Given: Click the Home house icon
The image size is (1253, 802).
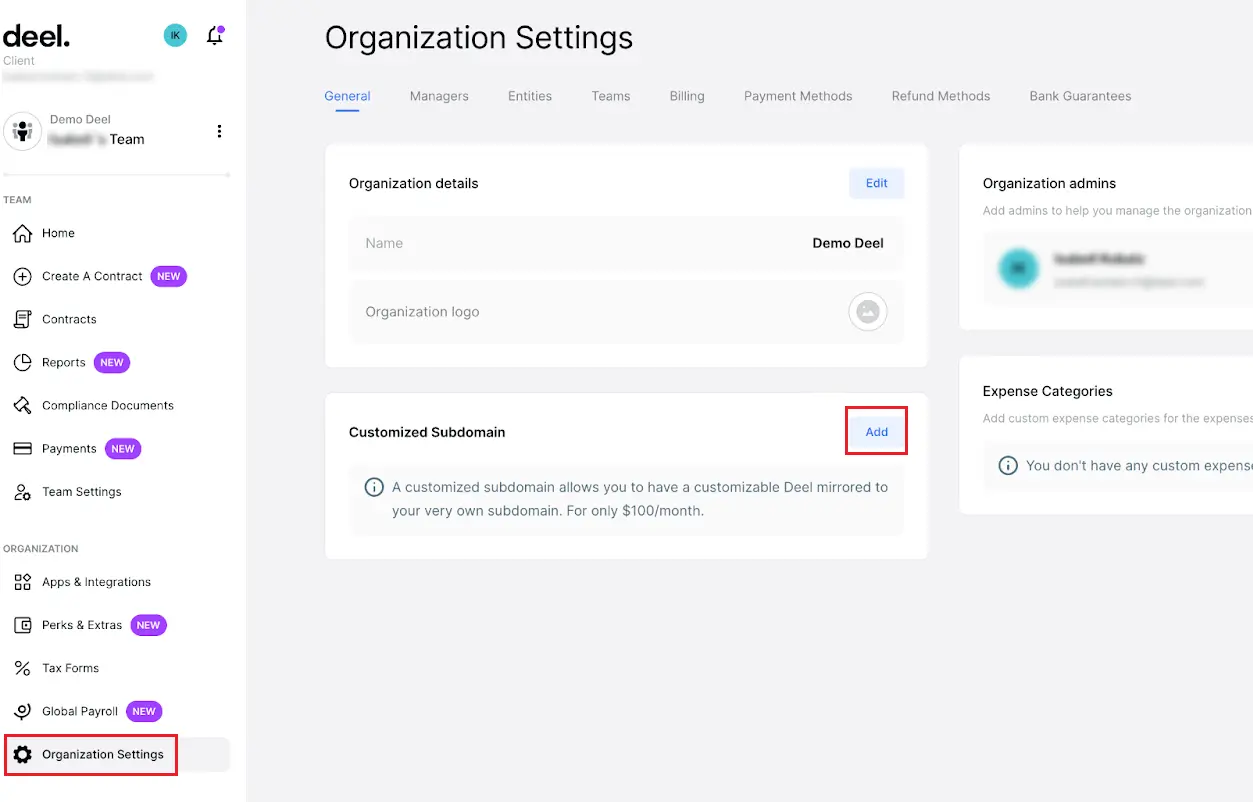Looking at the screenshot, I should 22,233.
